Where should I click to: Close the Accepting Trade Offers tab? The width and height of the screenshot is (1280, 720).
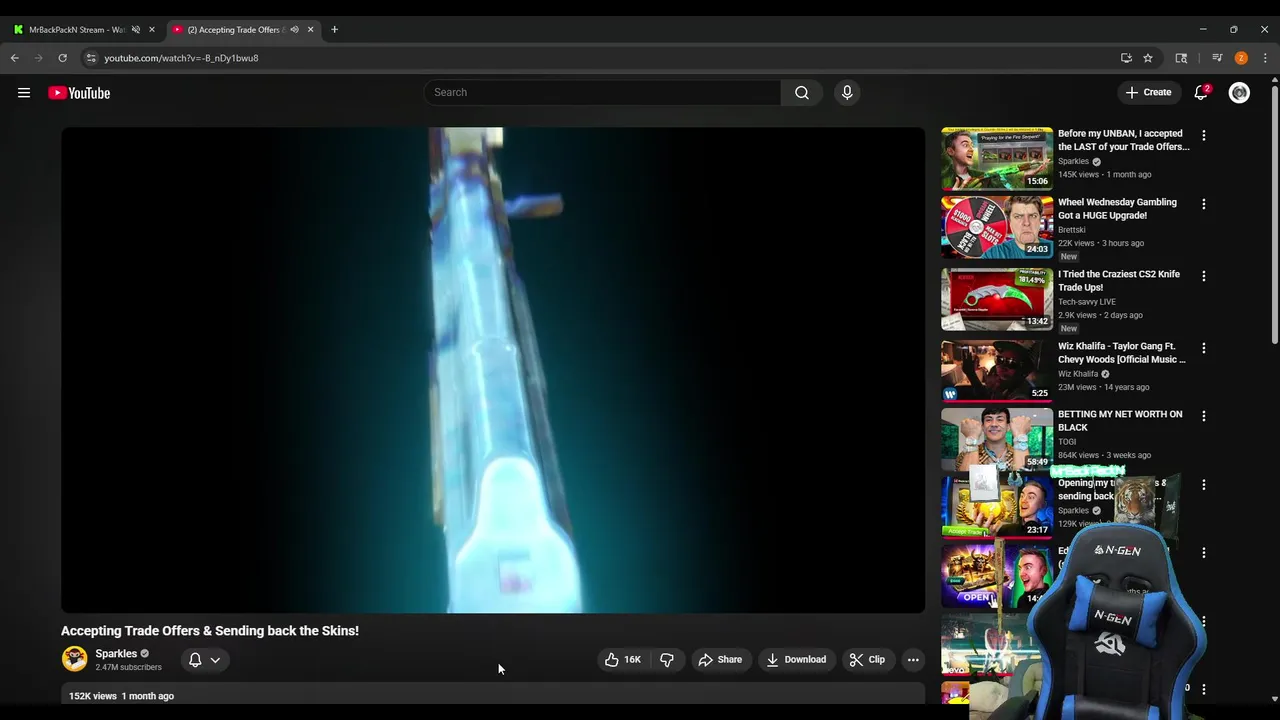click(x=310, y=30)
